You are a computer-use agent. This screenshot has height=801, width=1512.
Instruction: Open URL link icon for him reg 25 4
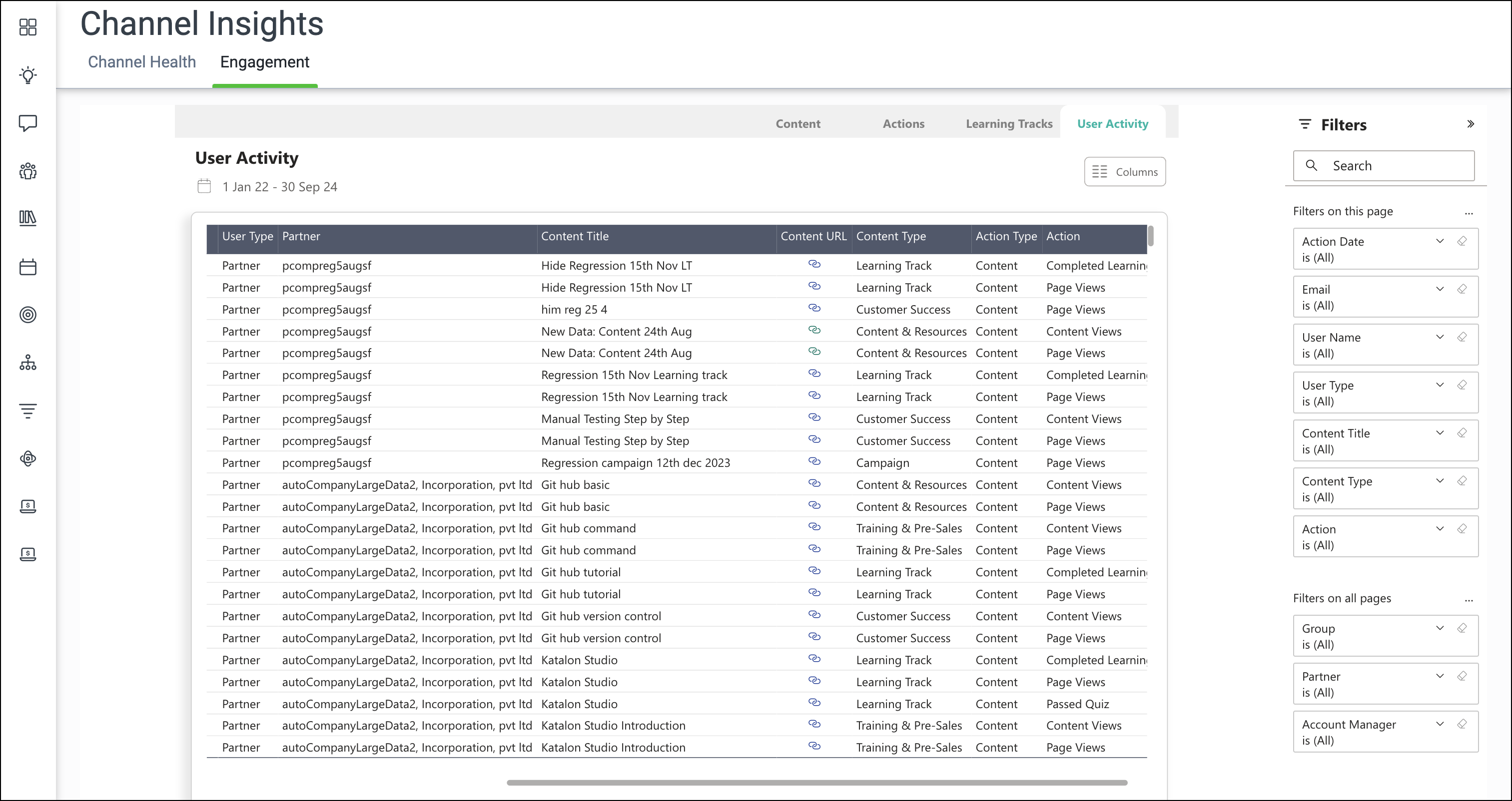pyautogui.click(x=814, y=308)
